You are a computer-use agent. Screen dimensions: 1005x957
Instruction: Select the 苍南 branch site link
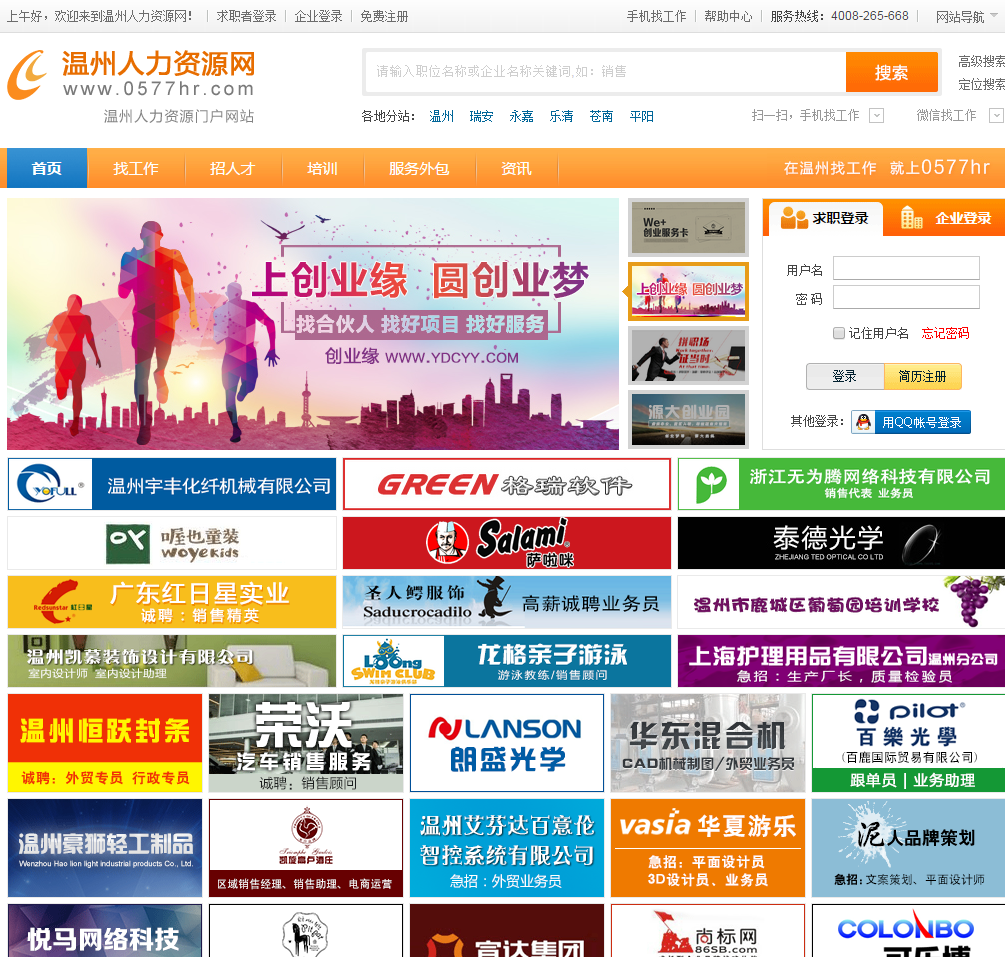point(601,116)
